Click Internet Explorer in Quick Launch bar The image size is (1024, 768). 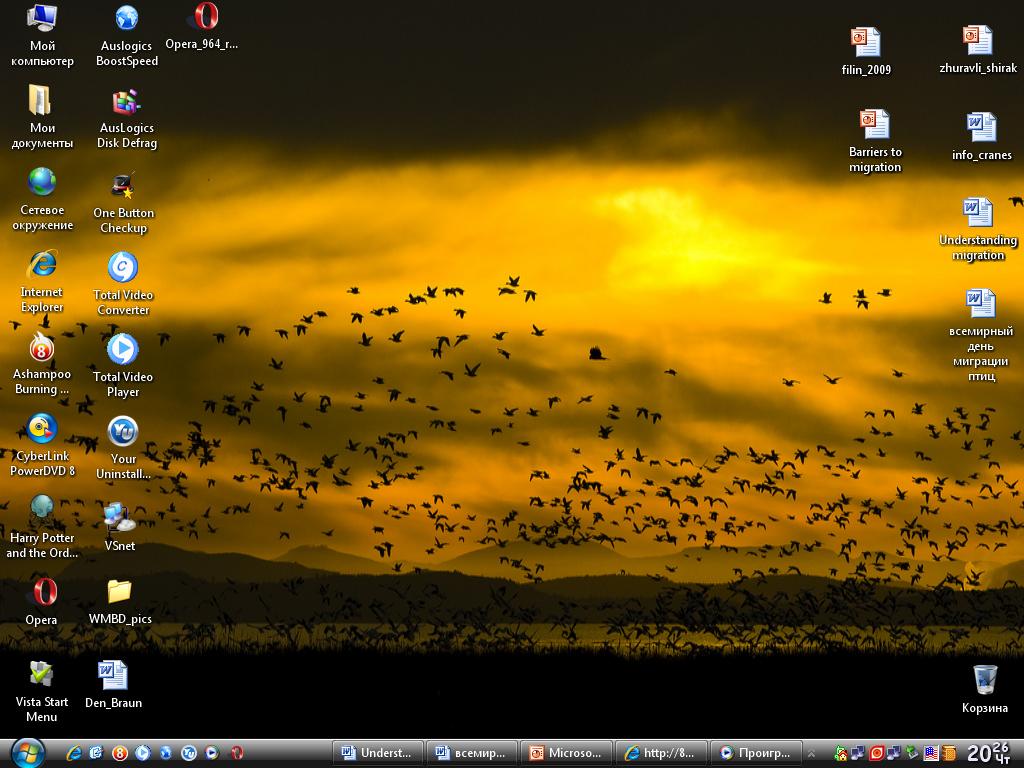[x=74, y=753]
